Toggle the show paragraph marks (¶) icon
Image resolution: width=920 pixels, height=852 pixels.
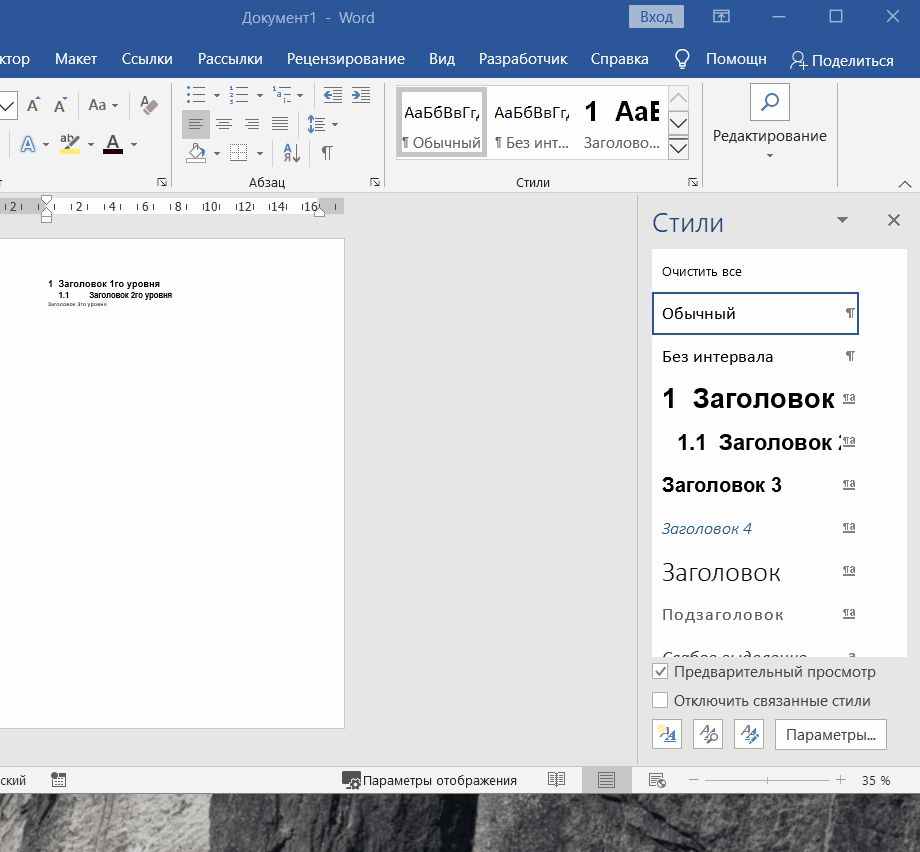click(327, 153)
